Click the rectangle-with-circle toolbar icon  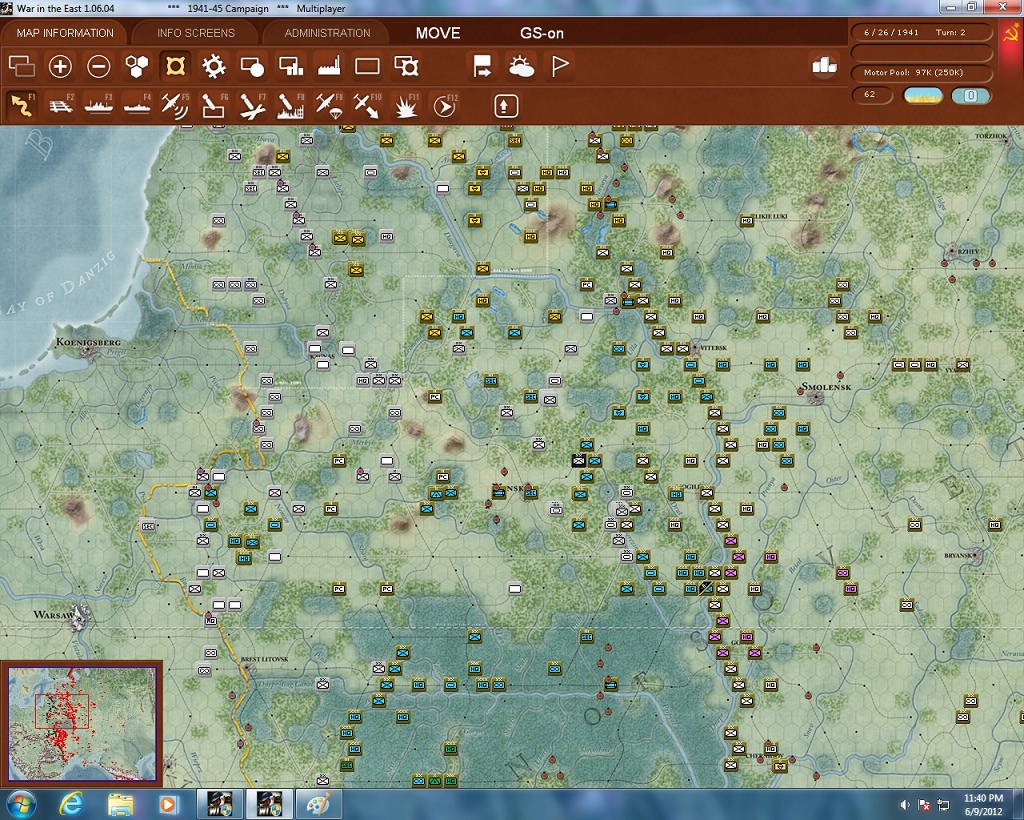pyautogui.click(x=252, y=66)
